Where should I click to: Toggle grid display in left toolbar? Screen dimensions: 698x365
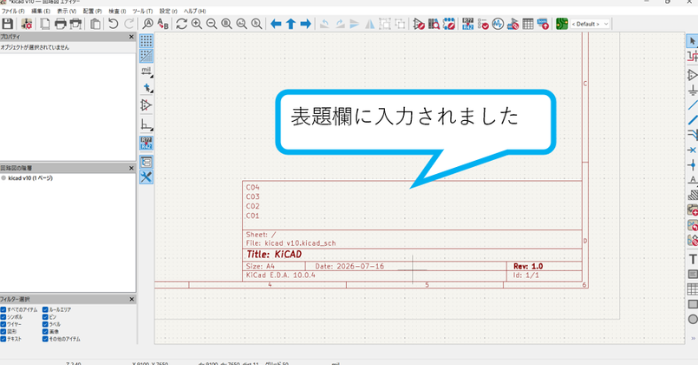click(x=146, y=41)
